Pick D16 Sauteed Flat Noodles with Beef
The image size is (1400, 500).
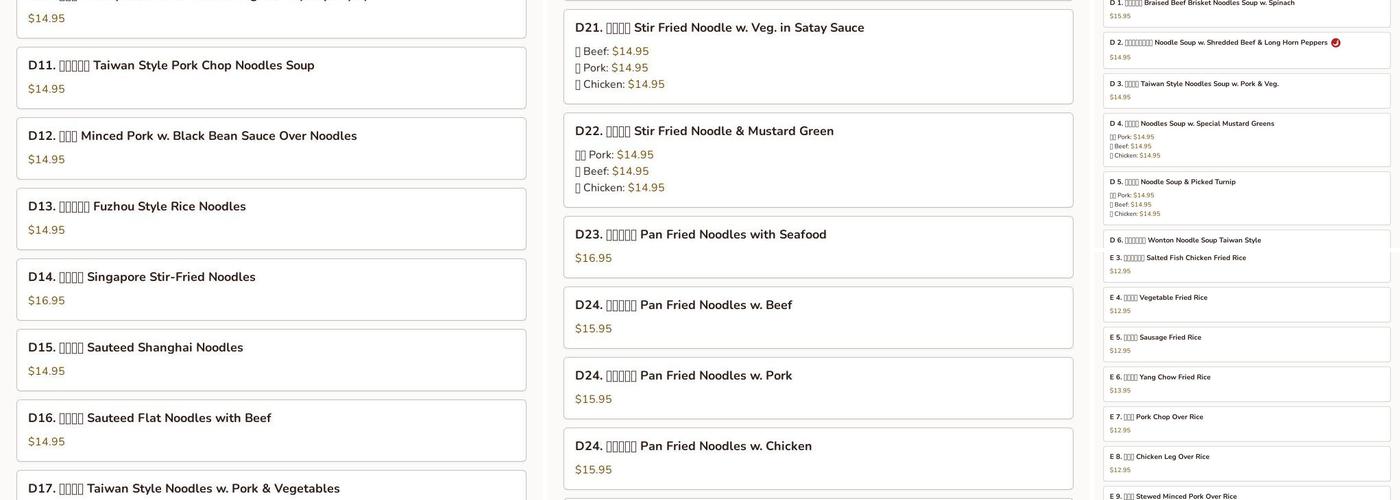tap(150, 418)
